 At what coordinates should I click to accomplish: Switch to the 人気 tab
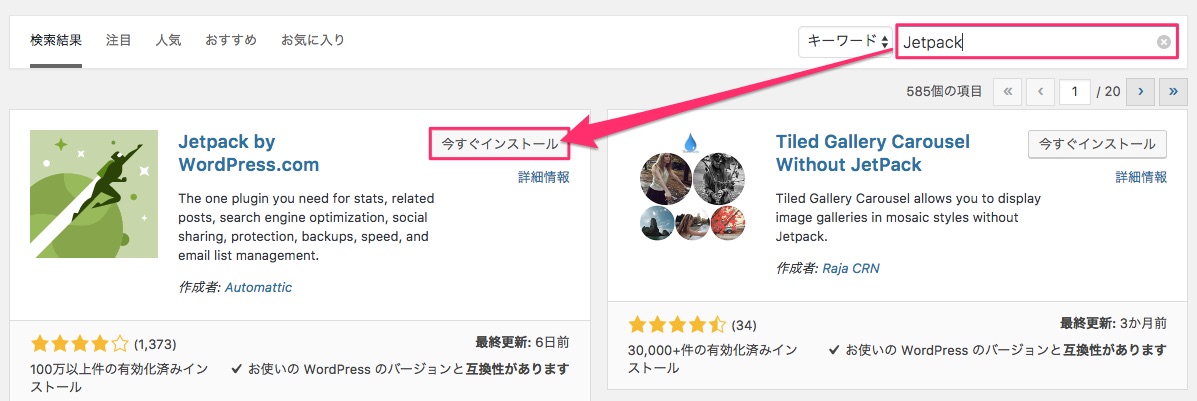[168, 40]
